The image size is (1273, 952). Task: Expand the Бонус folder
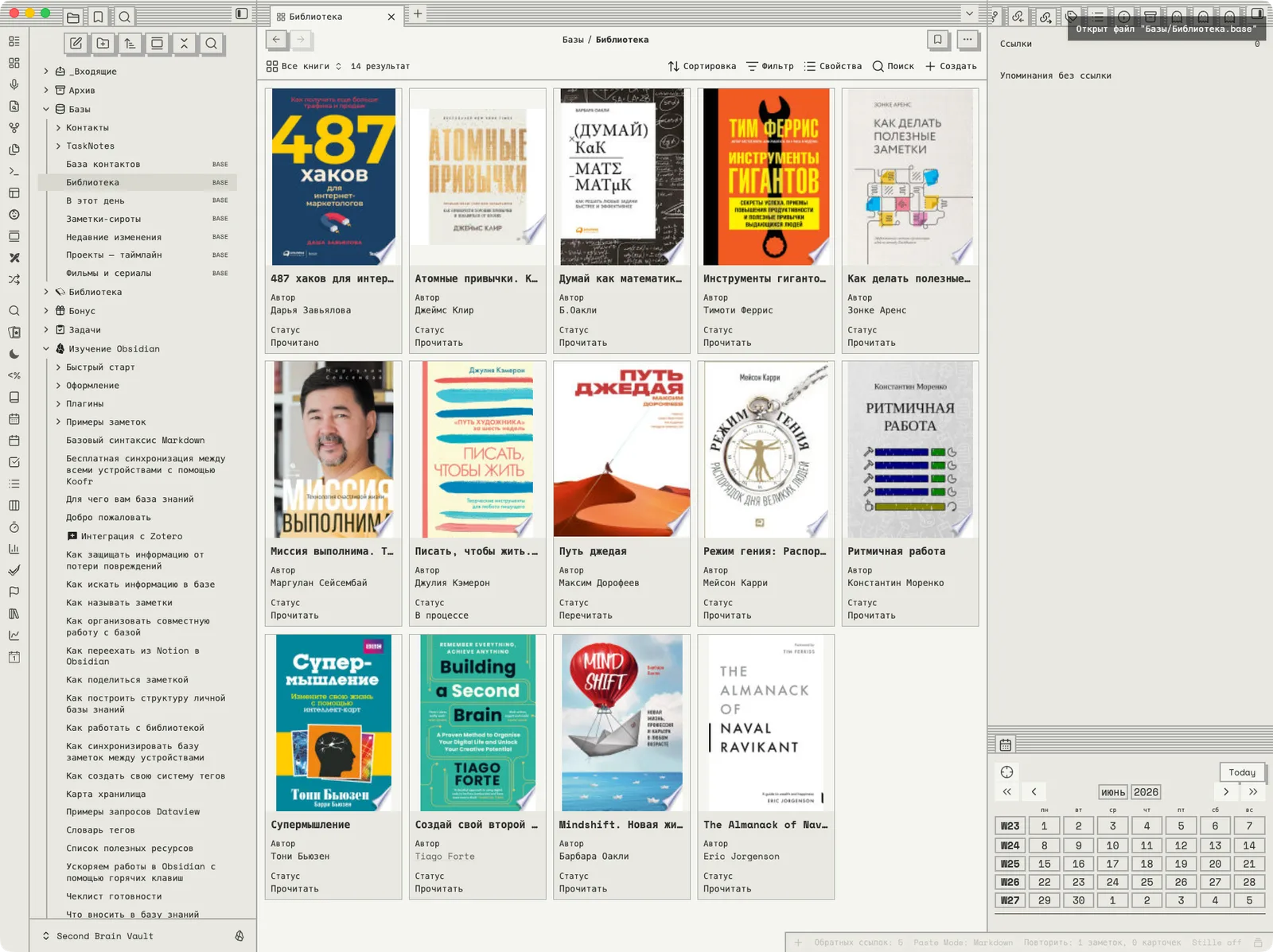coord(46,311)
